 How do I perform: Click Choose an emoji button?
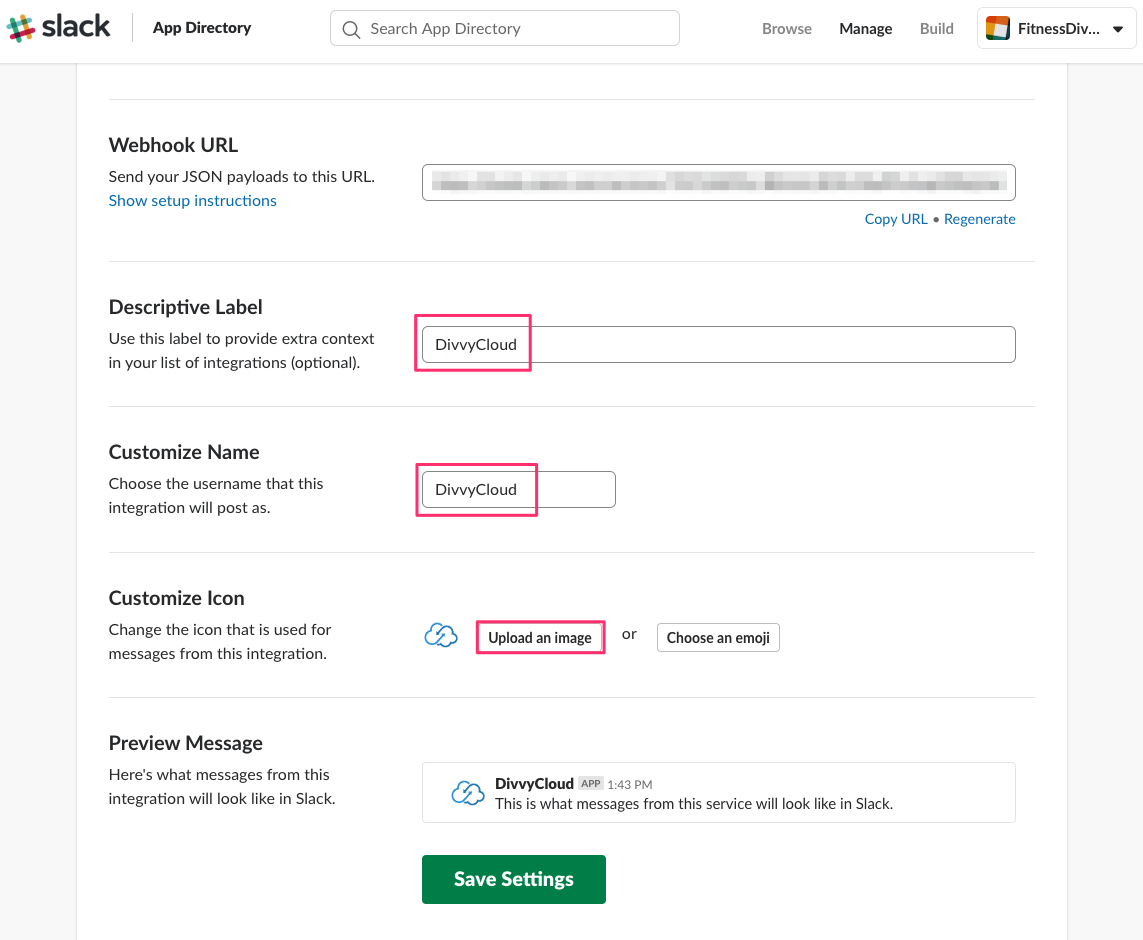pos(718,638)
